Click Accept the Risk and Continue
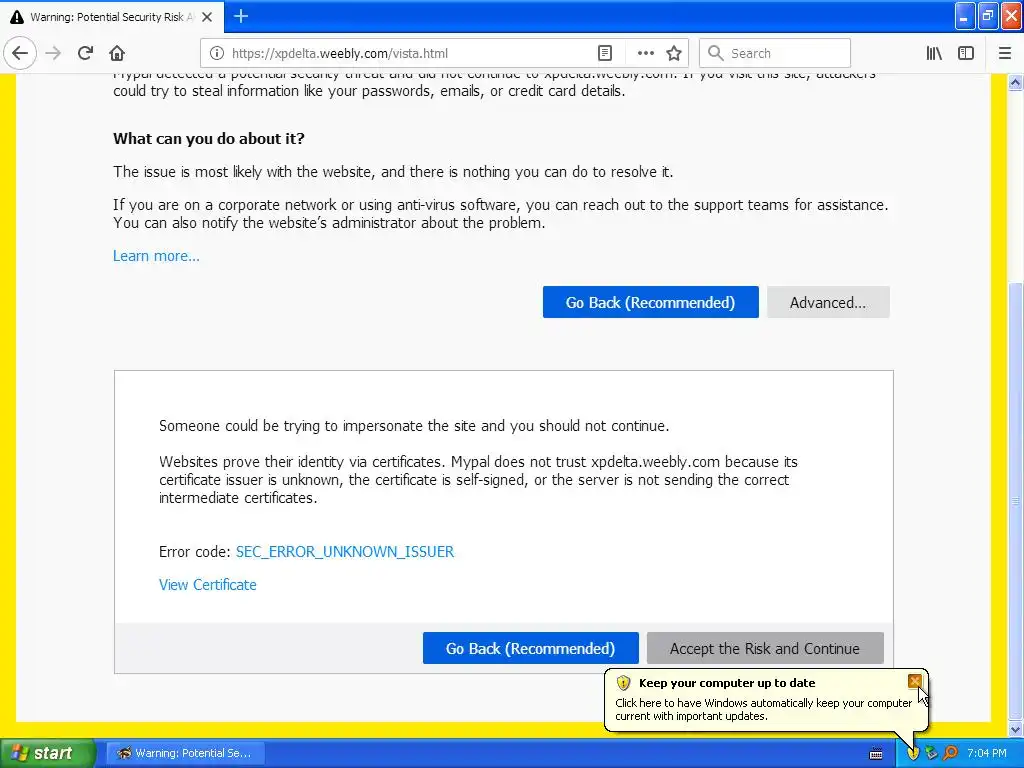Screen dimensions: 1024x768 [765, 648]
